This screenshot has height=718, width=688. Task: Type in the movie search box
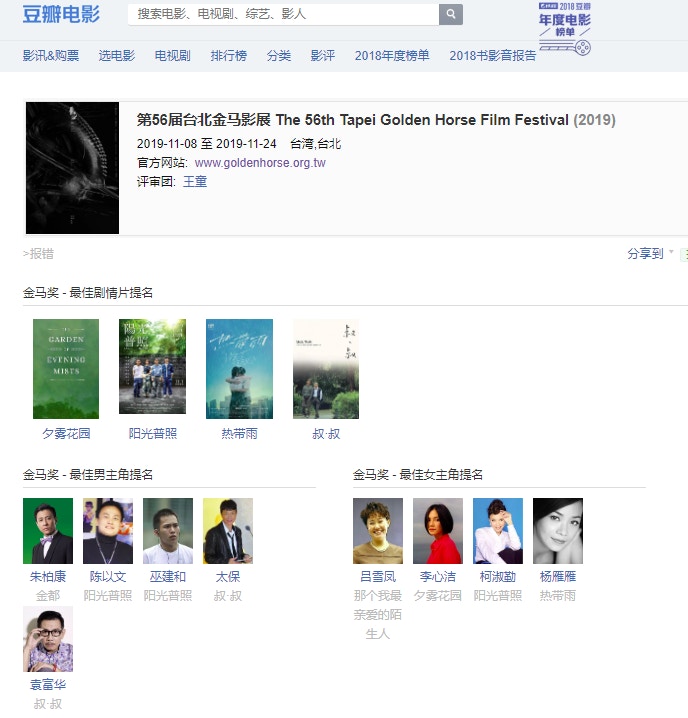(283, 14)
